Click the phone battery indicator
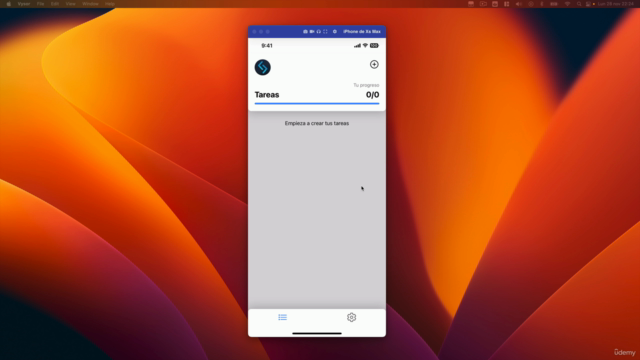The height and width of the screenshot is (360, 640). coord(374,46)
